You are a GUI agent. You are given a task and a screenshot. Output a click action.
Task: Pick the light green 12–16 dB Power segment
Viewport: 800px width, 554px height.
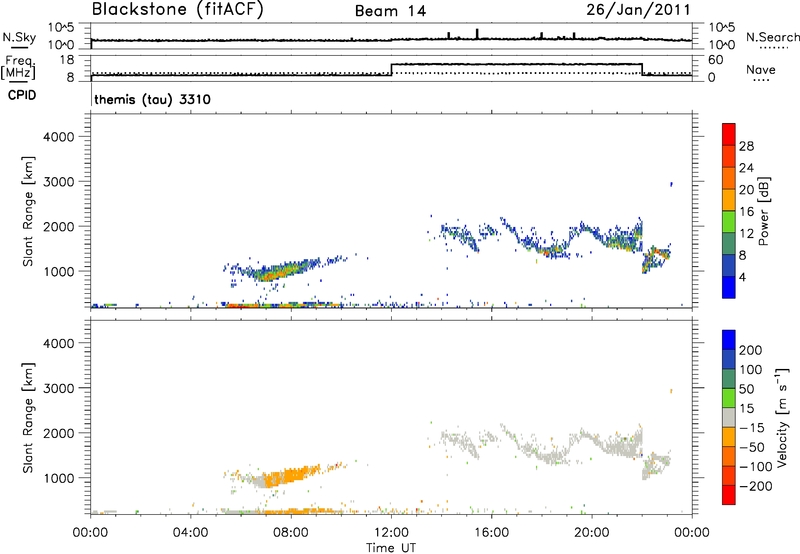[x=729, y=221]
